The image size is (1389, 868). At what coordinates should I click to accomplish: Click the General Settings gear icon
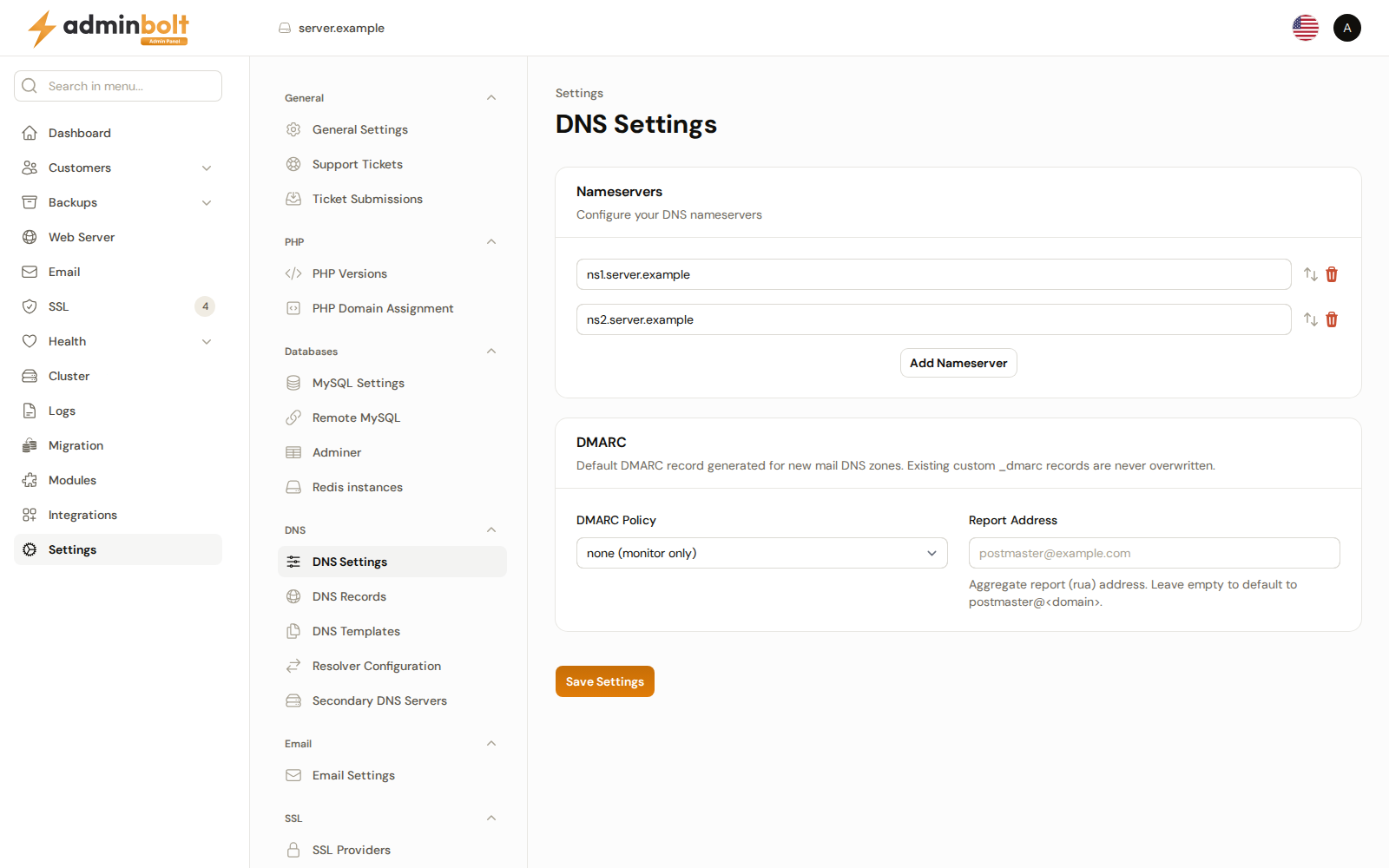coord(293,129)
